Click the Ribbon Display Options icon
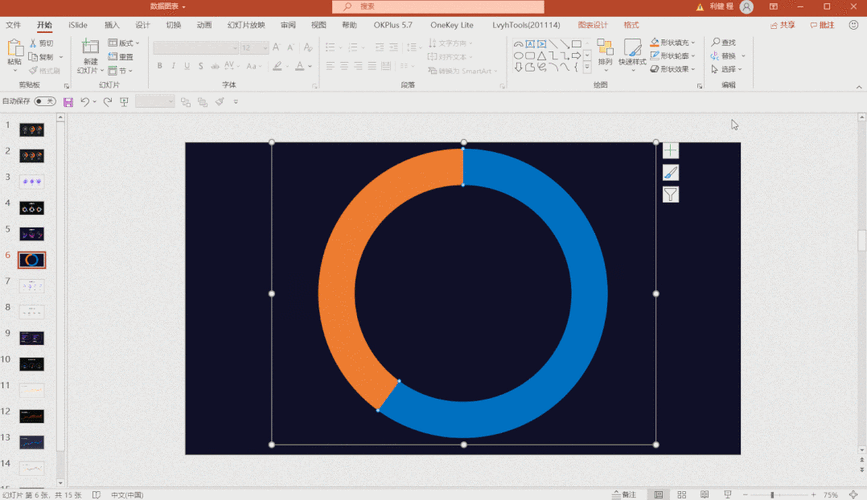This screenshot has width=867, height=500. [773, 7]
